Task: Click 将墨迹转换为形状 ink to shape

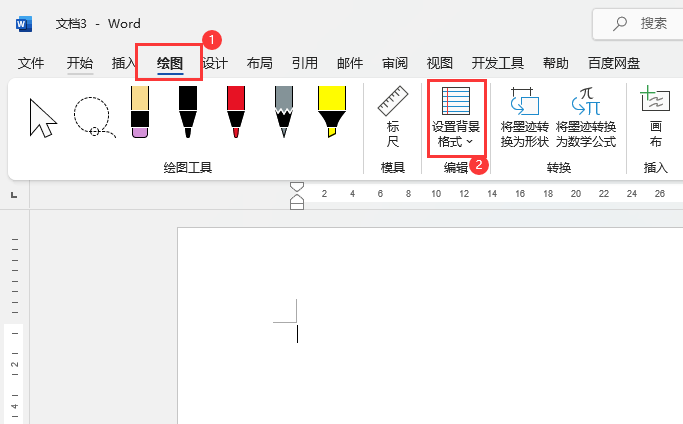Action: [x=524, y=118]
